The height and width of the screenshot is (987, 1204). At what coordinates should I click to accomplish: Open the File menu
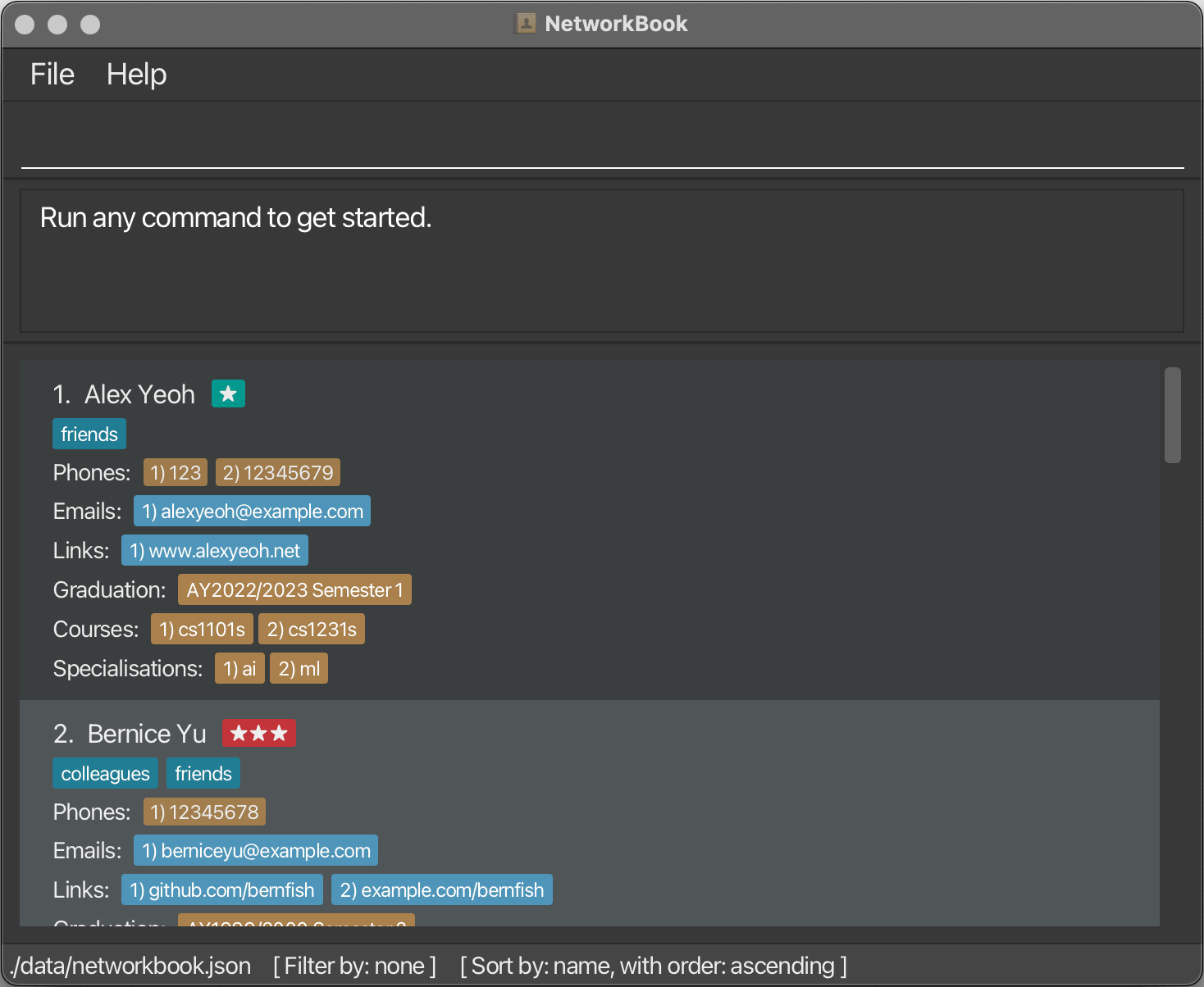coord(52,75)
